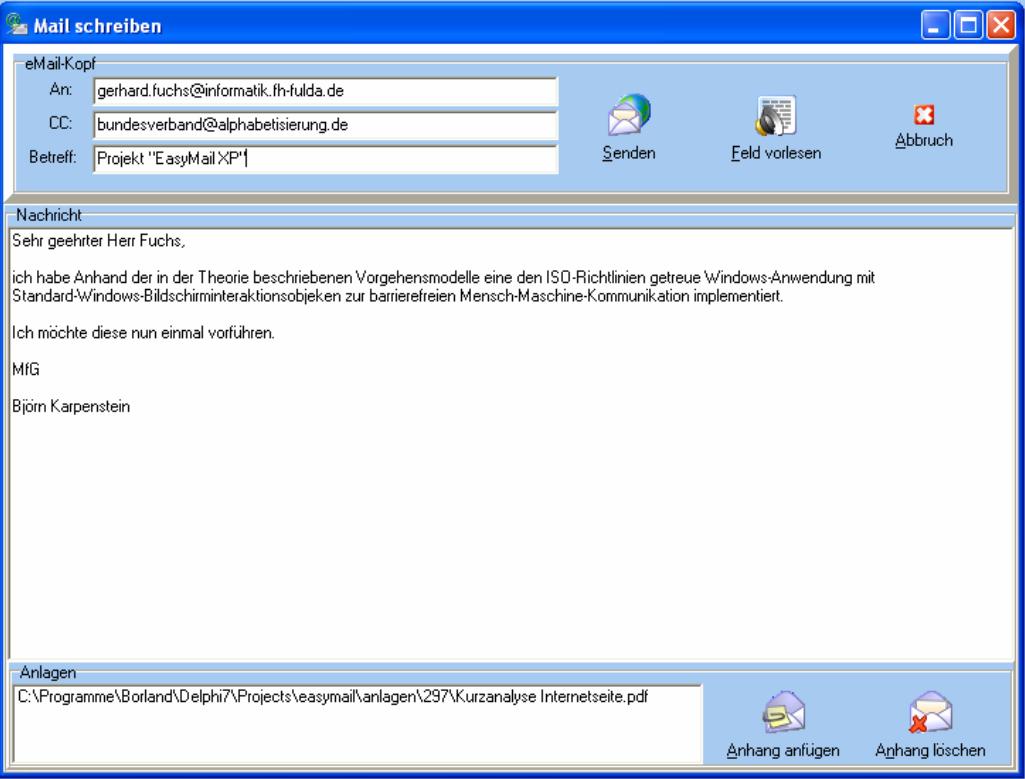Click the Senden envelope-and-globe icon
The height and width of the screenshot is (779, 1025).
(x=630, y=118)
